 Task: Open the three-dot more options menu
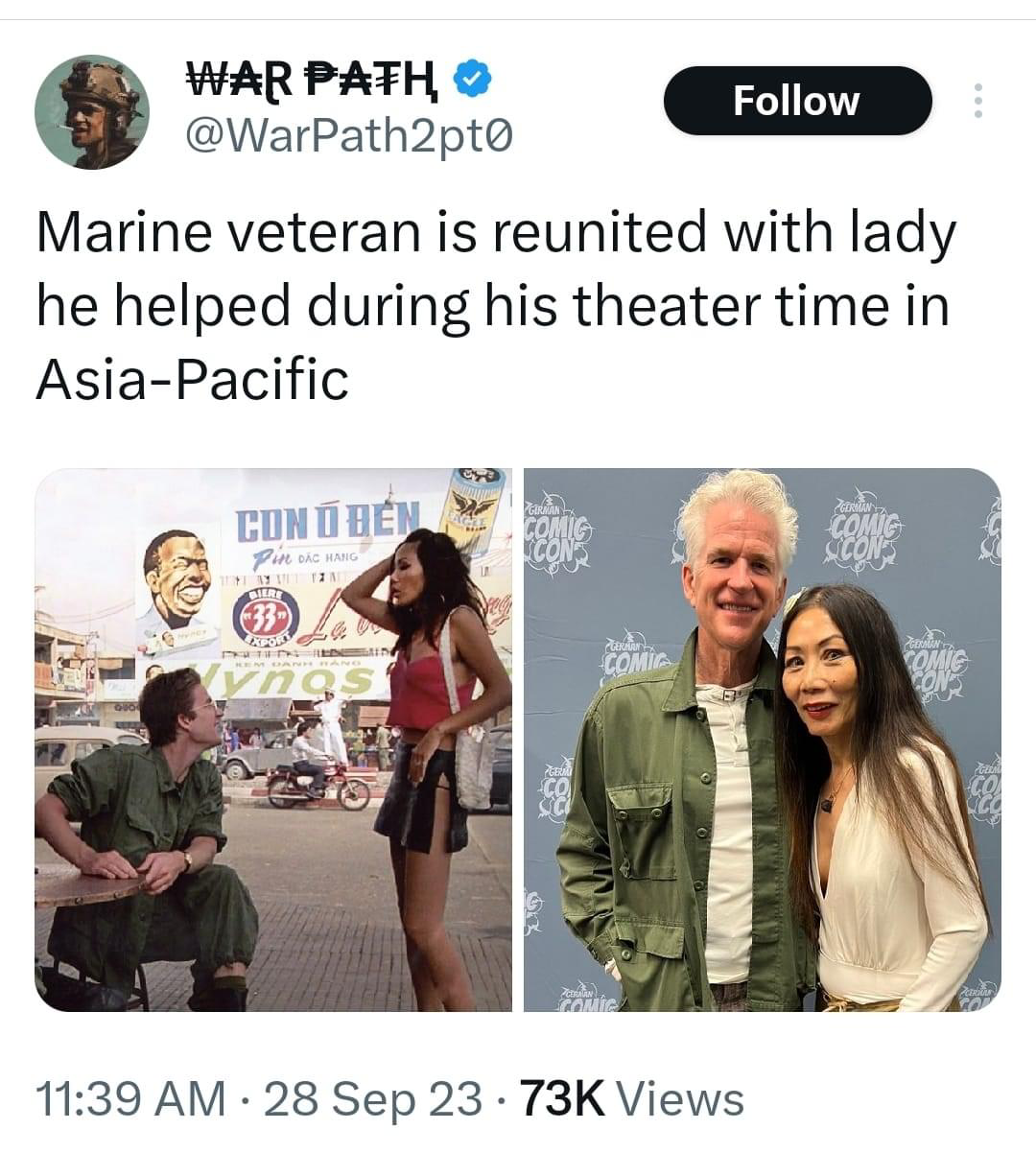[x=978, y=101]
